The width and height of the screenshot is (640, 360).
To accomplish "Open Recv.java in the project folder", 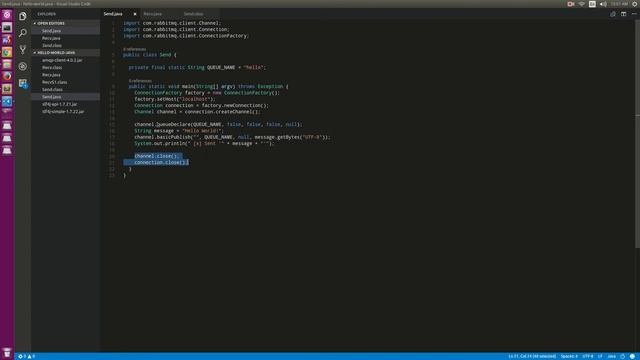I will (65, 75).
